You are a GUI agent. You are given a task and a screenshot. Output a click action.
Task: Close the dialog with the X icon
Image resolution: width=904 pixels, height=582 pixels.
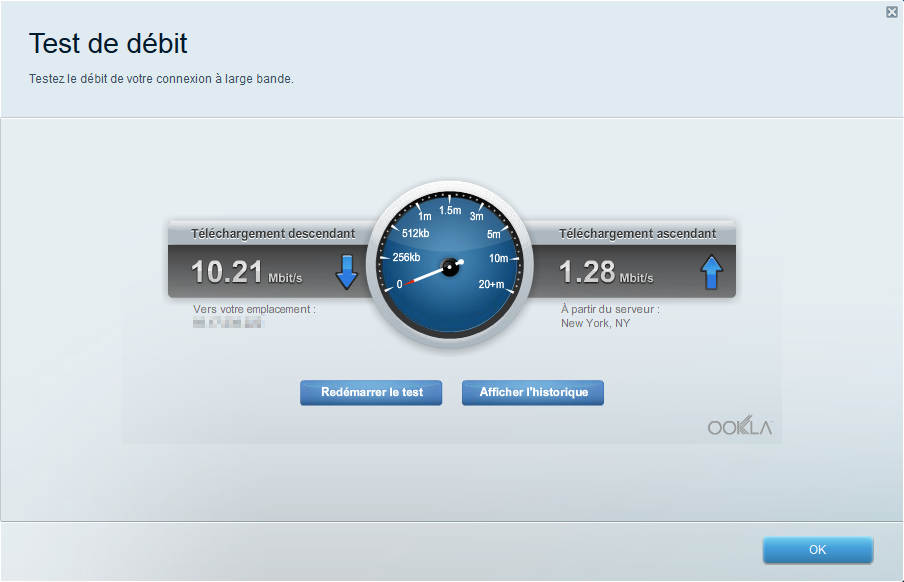point(891,12)
